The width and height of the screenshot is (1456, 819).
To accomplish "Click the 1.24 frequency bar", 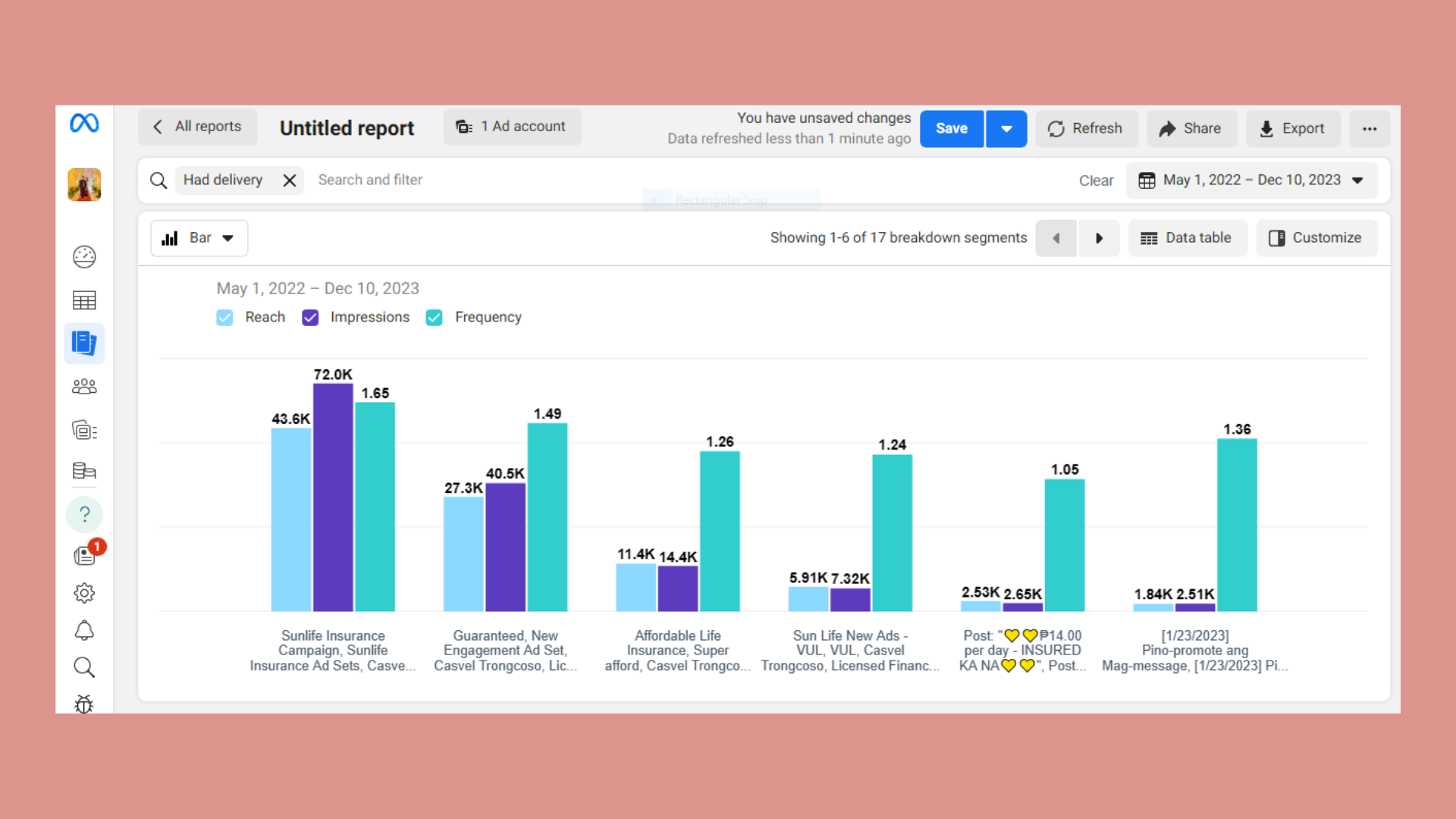I will pos(893,533).
